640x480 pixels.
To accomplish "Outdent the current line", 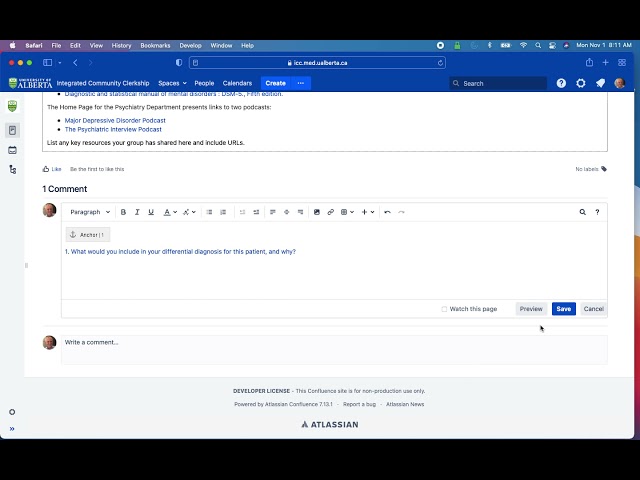I will (x=242, y=212).
